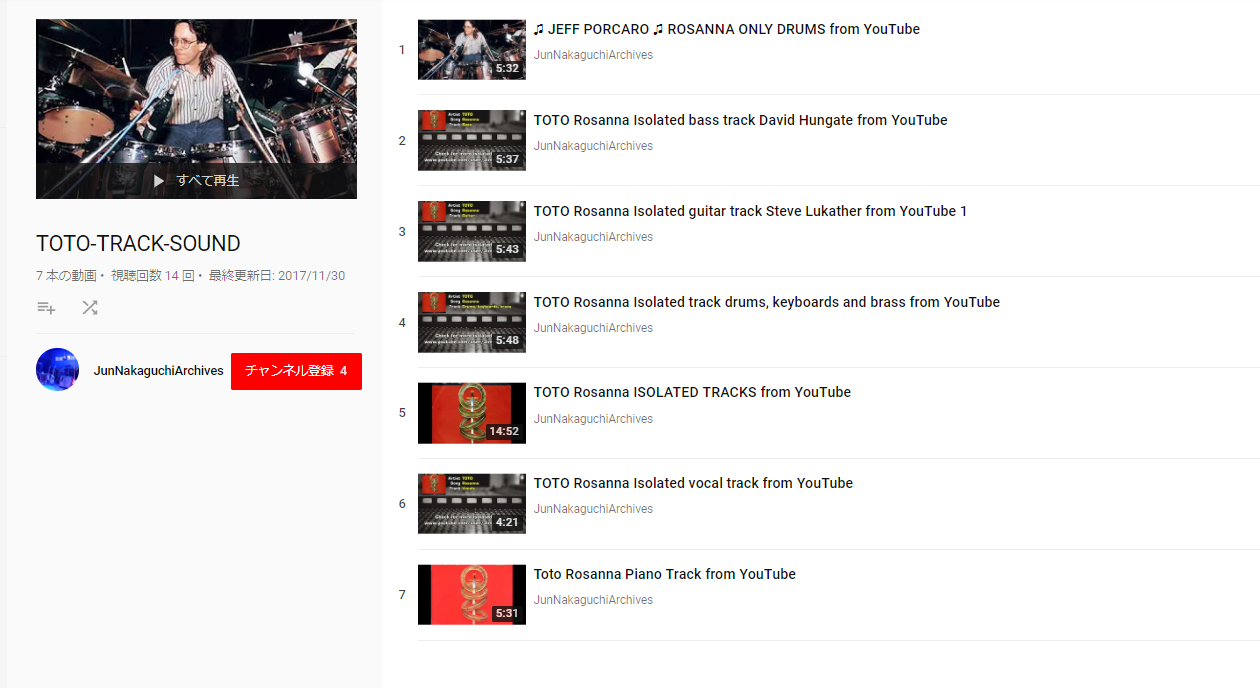This screenshot has width=1260, height=688.
Task: Click the TOTO-TRACK-SOUND playlist title
Action: pos(138,244)
